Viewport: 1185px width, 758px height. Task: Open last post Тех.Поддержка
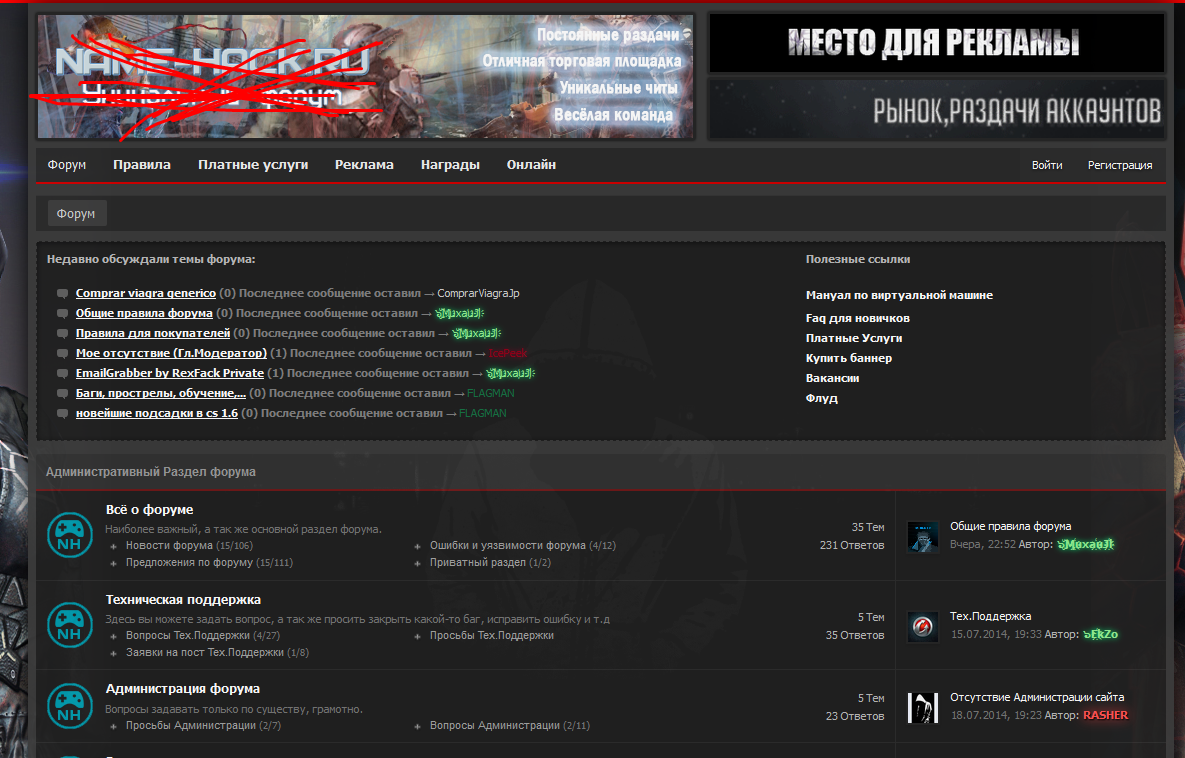tap(991, 617)
